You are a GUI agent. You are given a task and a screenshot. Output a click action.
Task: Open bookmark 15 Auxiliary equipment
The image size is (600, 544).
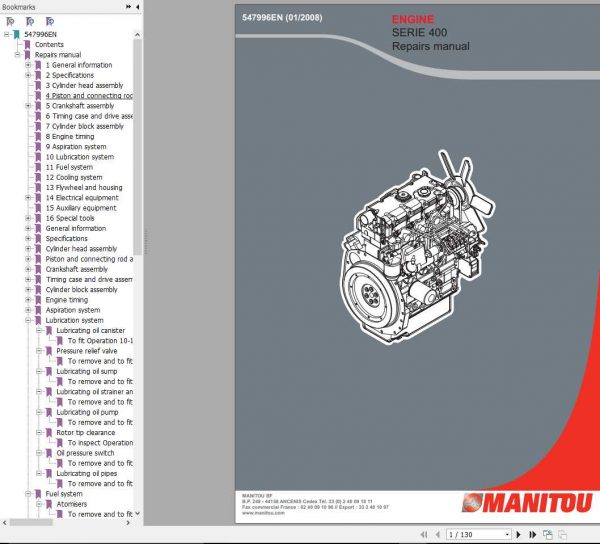point(81,208)
